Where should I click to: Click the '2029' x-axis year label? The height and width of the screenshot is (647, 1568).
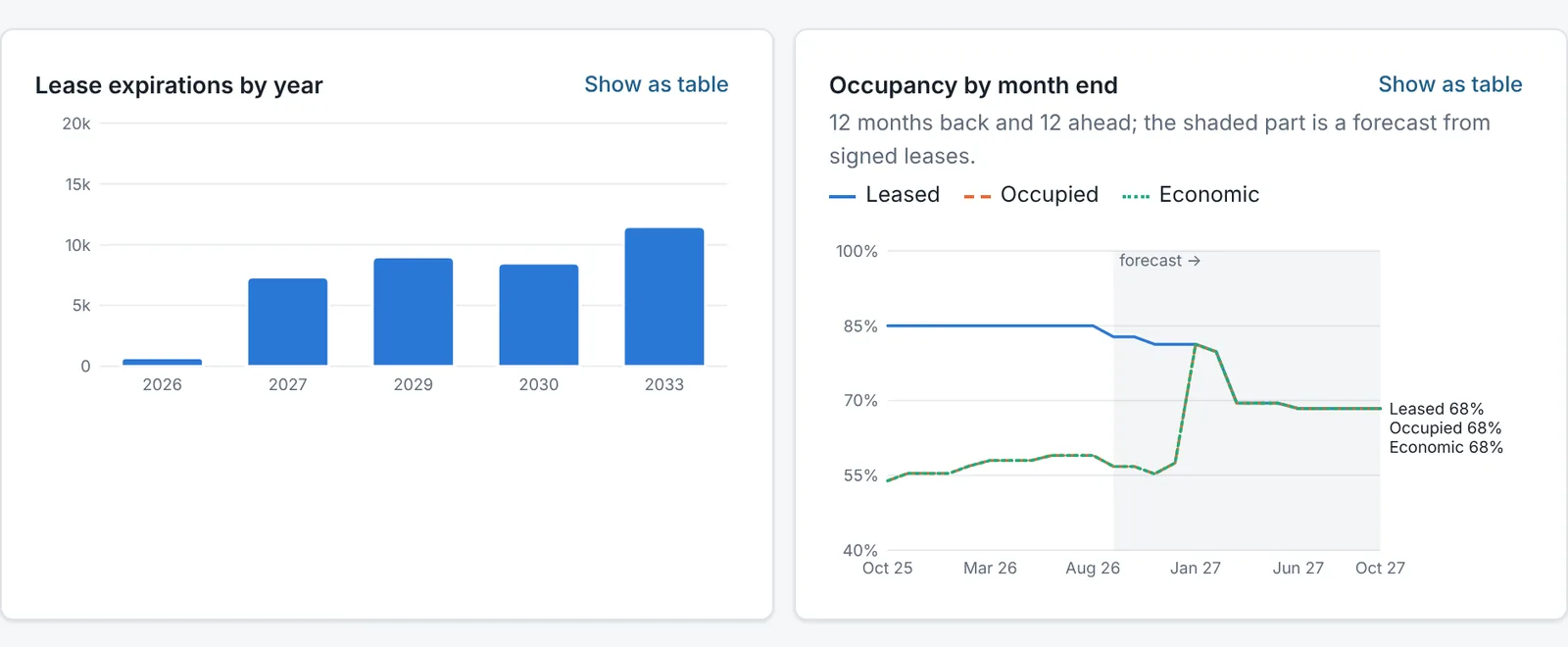coord(413,384)
